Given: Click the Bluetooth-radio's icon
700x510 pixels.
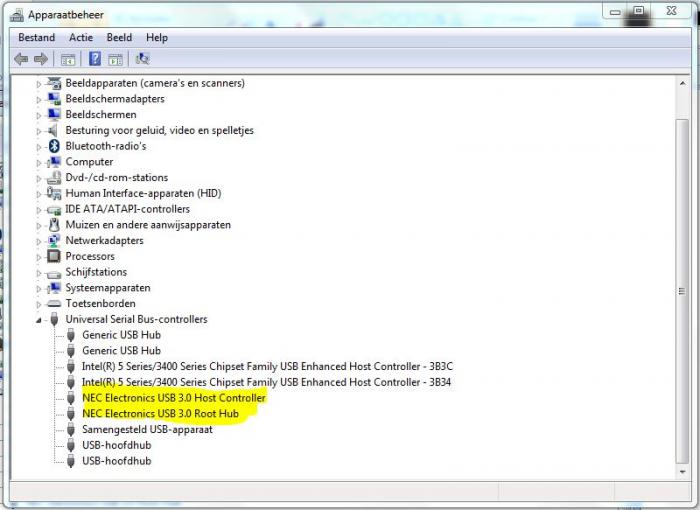Looking at the screenshot, I should (54, 146).
